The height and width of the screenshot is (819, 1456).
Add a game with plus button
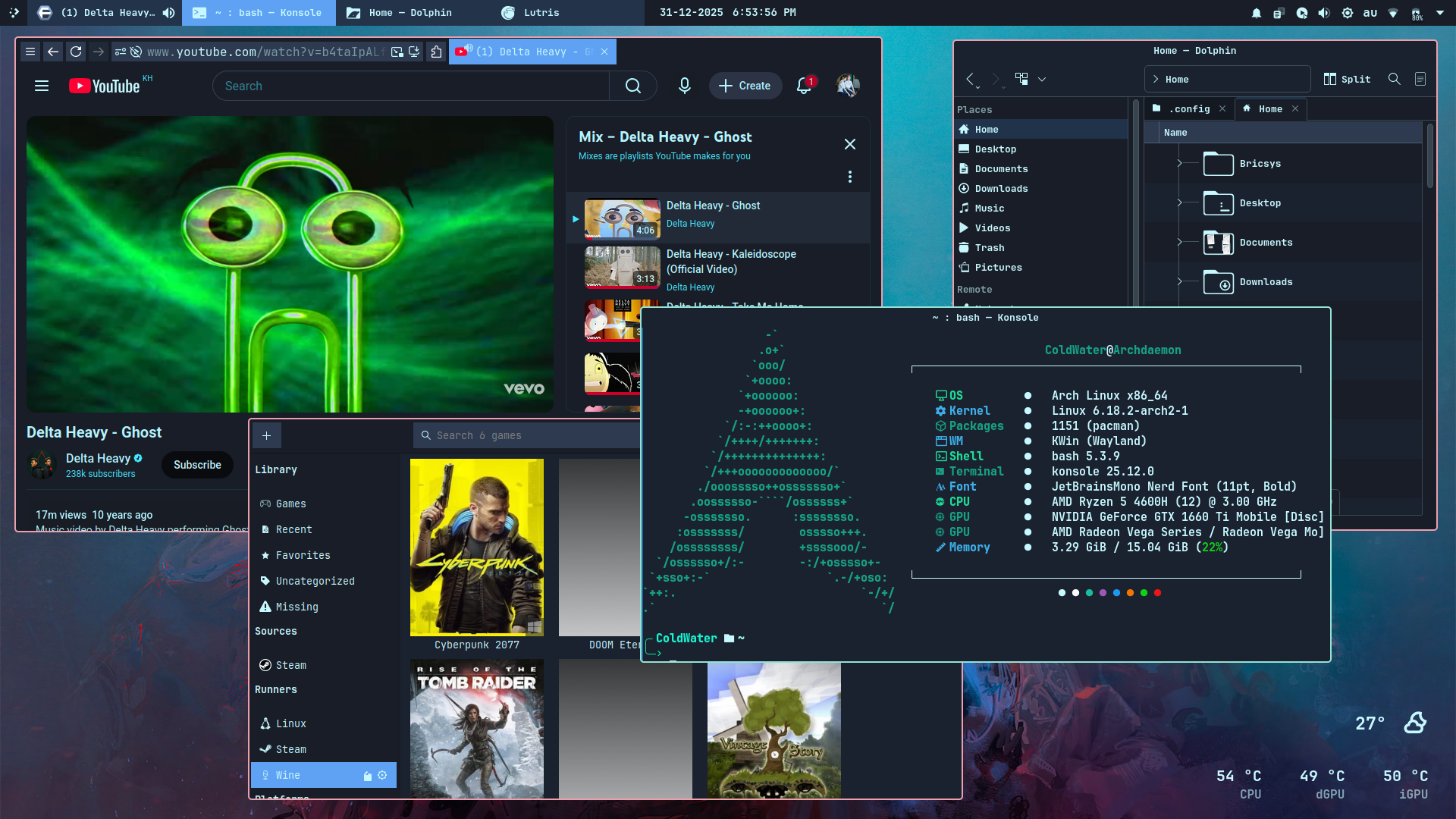266,435
